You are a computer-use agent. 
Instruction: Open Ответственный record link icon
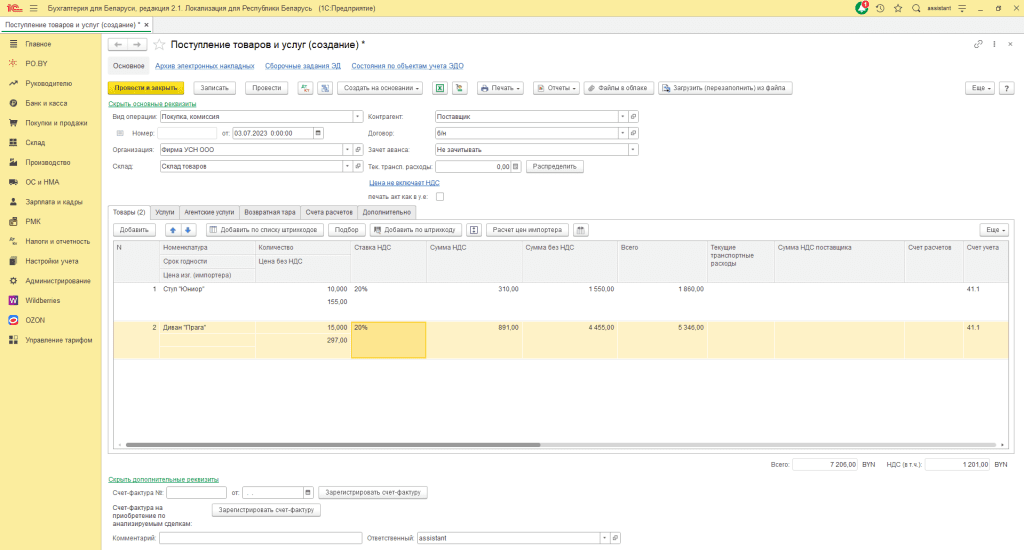pyautogui.click(x=615, y=538)
